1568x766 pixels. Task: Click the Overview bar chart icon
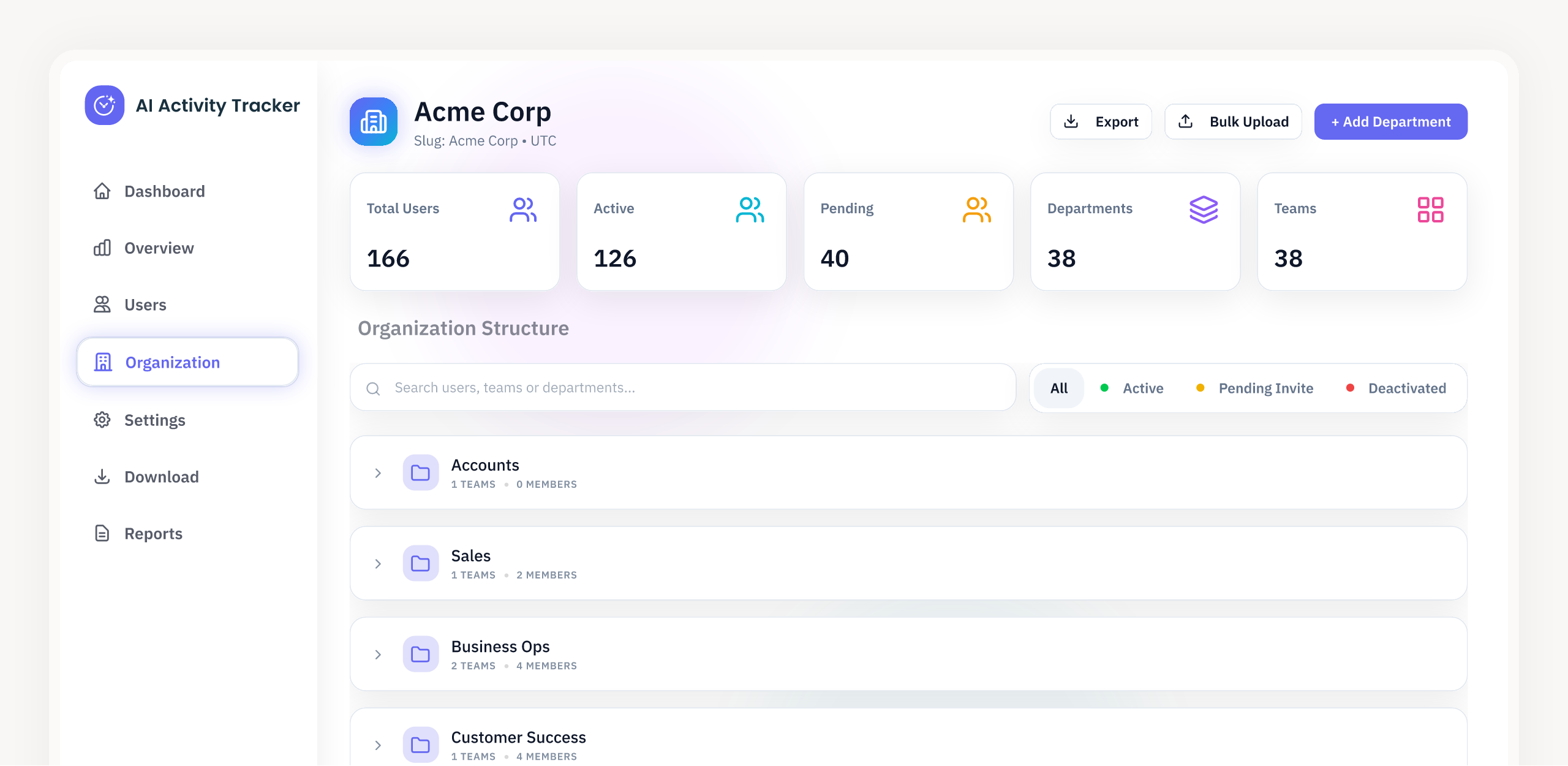click(102, 248)
